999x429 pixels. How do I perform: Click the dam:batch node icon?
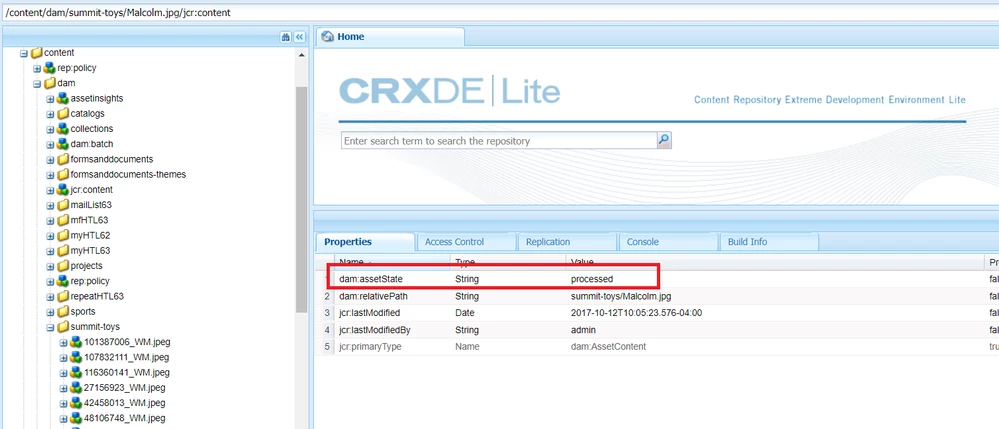point(62,144)
